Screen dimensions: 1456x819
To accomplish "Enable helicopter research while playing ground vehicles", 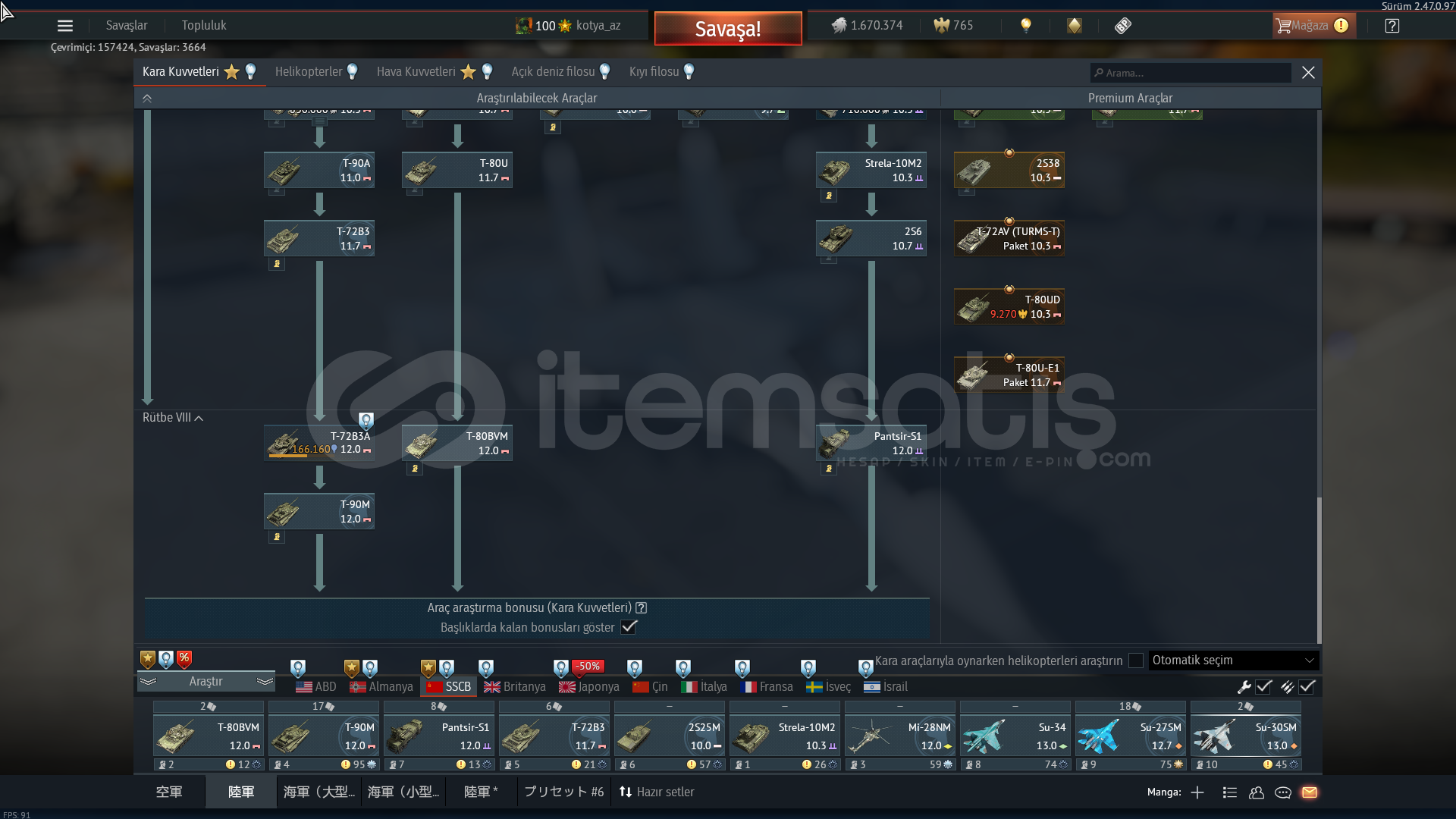I will pyautogui.click(x=1135, y=661).
